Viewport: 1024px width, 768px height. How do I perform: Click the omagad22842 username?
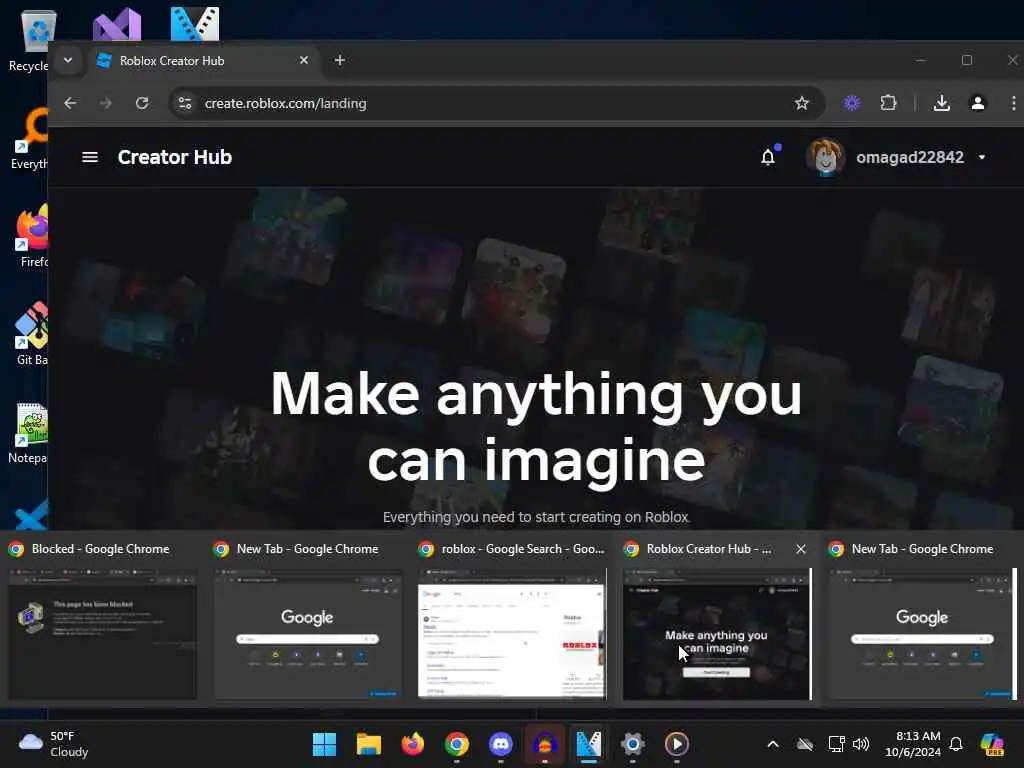point(910,157)
